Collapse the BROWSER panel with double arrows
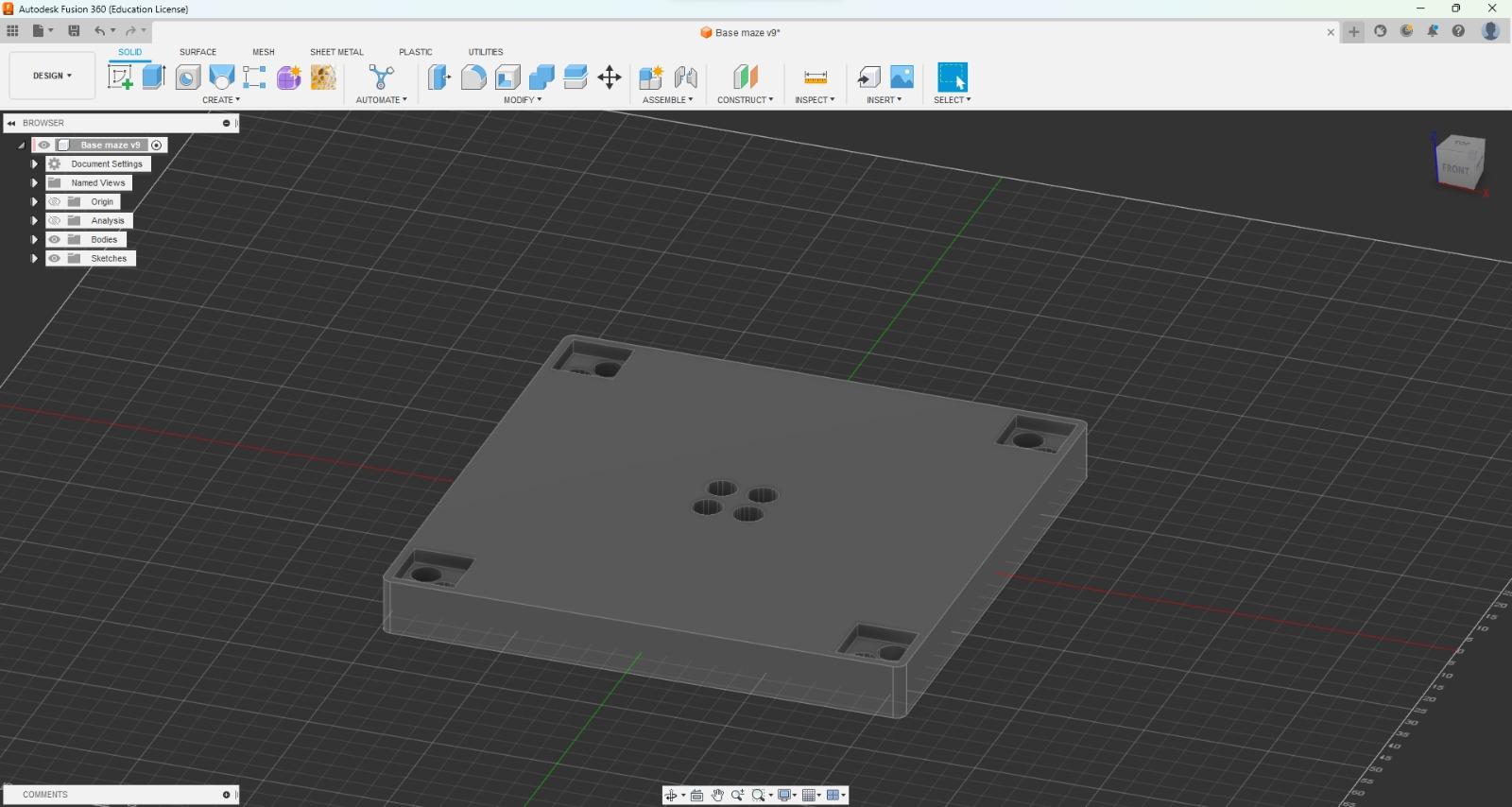Viewport: 1512px width, 807px height. click(x=11, y=123)
